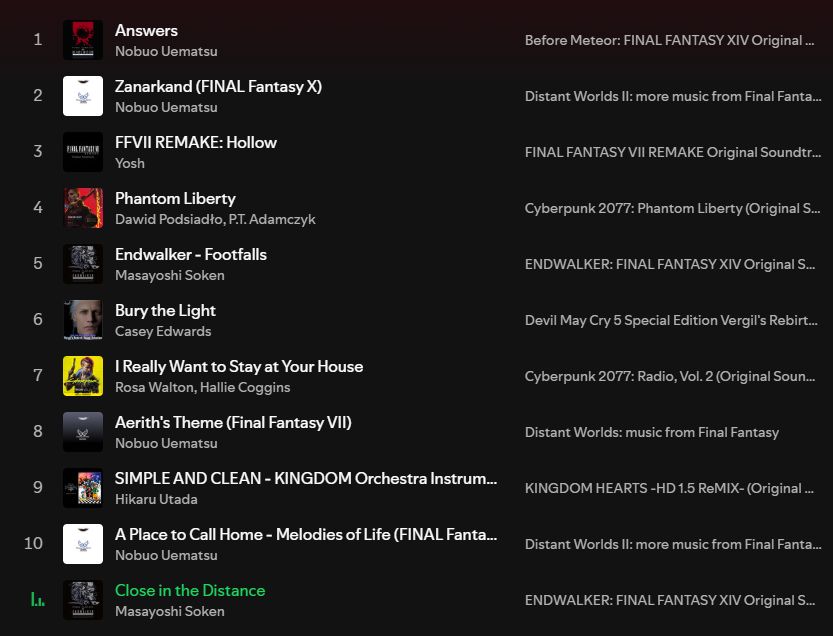
Task: Open Nobuo Uematsu under Aerith's Theme
Action: (166, 443)
